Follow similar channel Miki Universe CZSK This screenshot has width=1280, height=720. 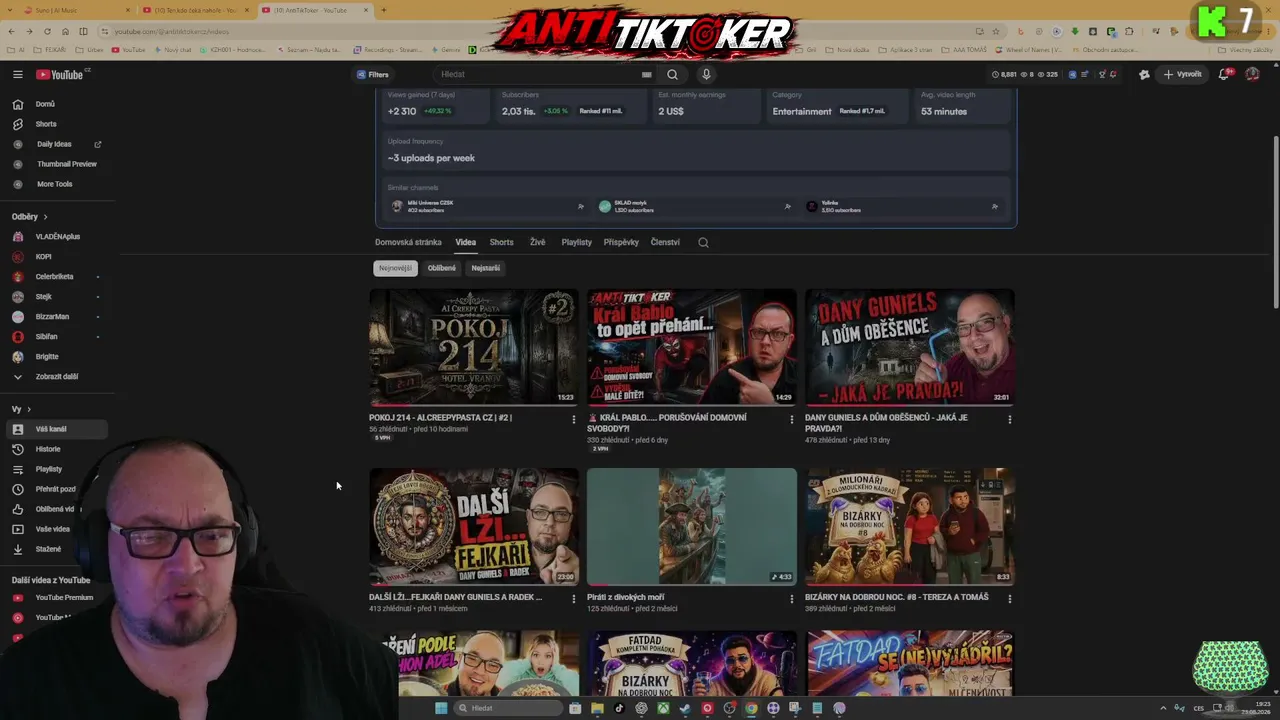(581, 207)
